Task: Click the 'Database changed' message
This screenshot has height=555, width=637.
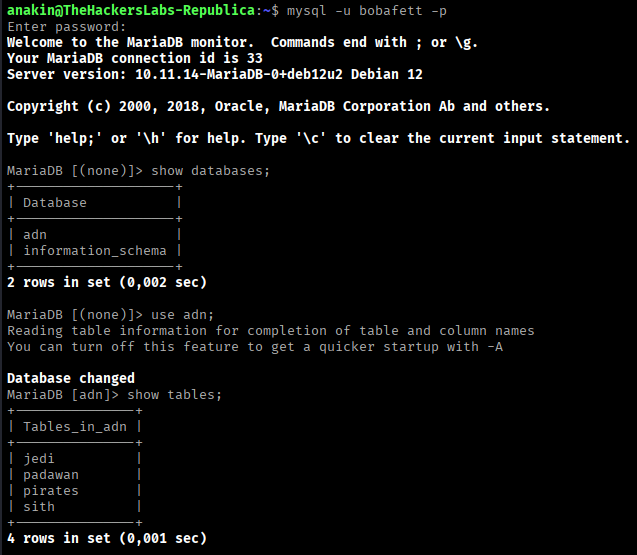Action: click(x=71, y=378)
